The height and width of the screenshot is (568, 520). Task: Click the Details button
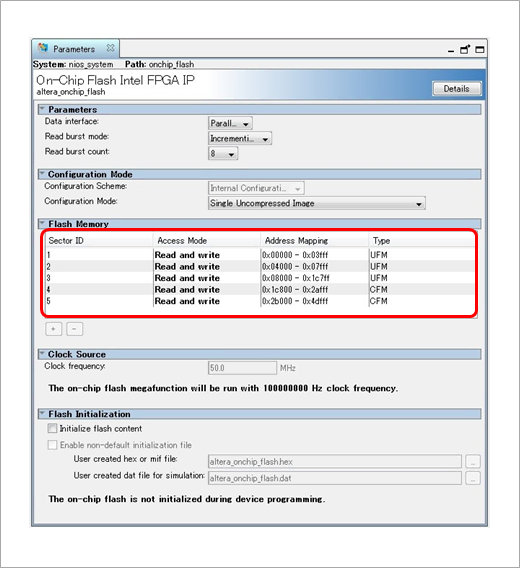[457, 89]
